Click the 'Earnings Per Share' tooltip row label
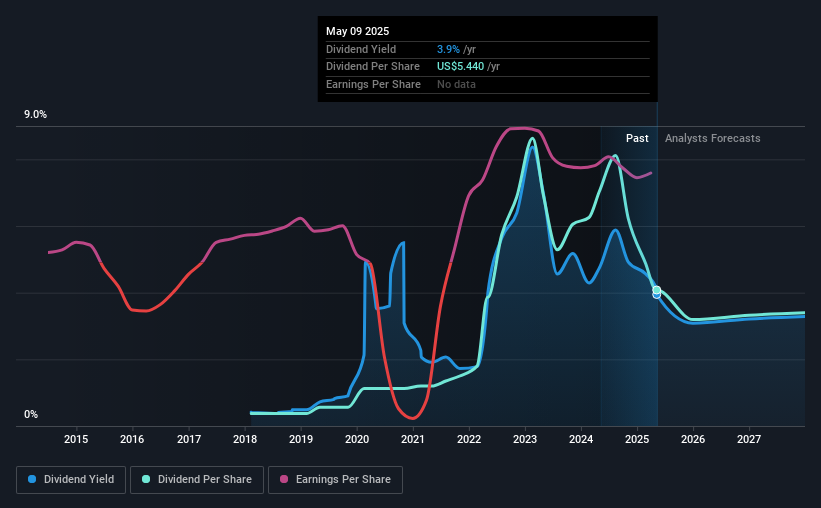Image resolution: width=821 pixels, height=508 pixels. pyautogui.click(x=373, y=84)
